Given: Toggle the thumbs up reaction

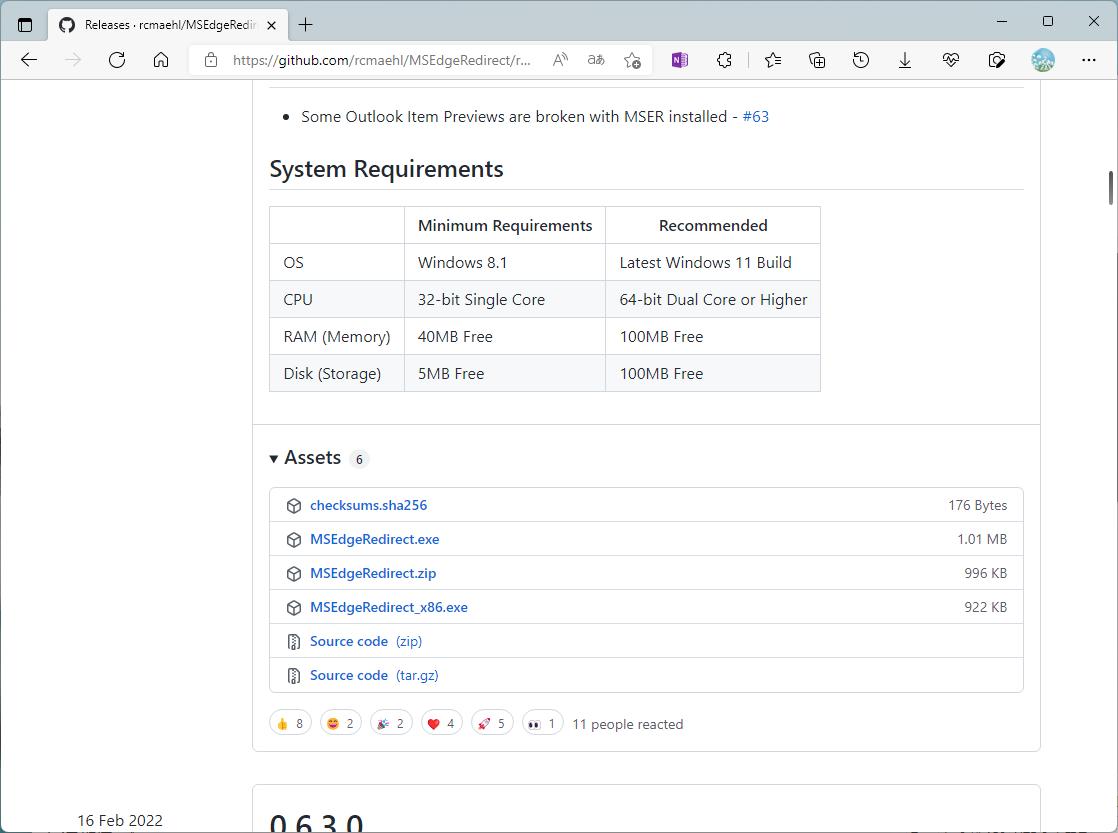Looking at the screenshot, I should pyautogui.click(x=290, y=723).
